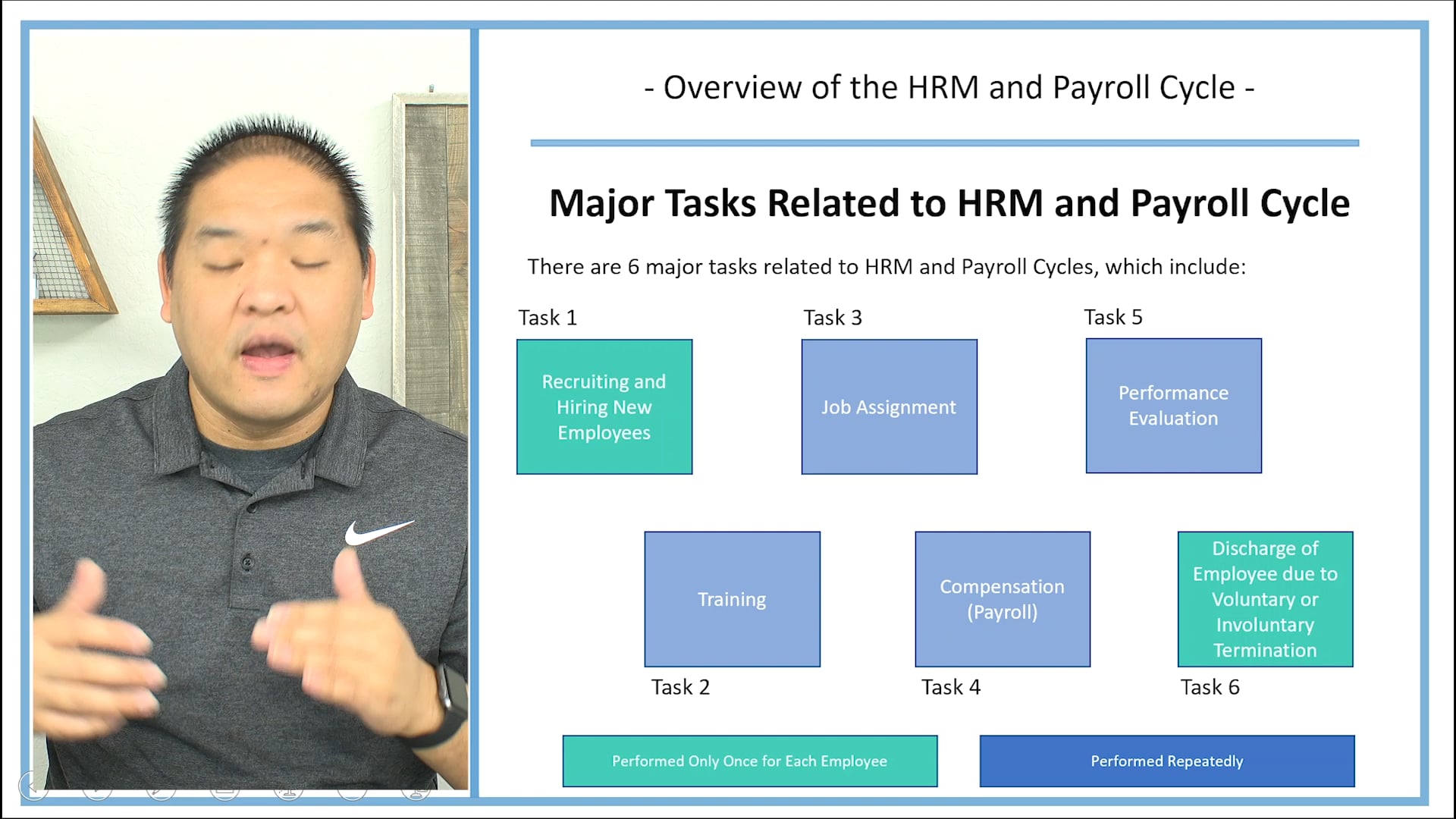Click the Task 1 label above the green box

(x=548, y=318)
